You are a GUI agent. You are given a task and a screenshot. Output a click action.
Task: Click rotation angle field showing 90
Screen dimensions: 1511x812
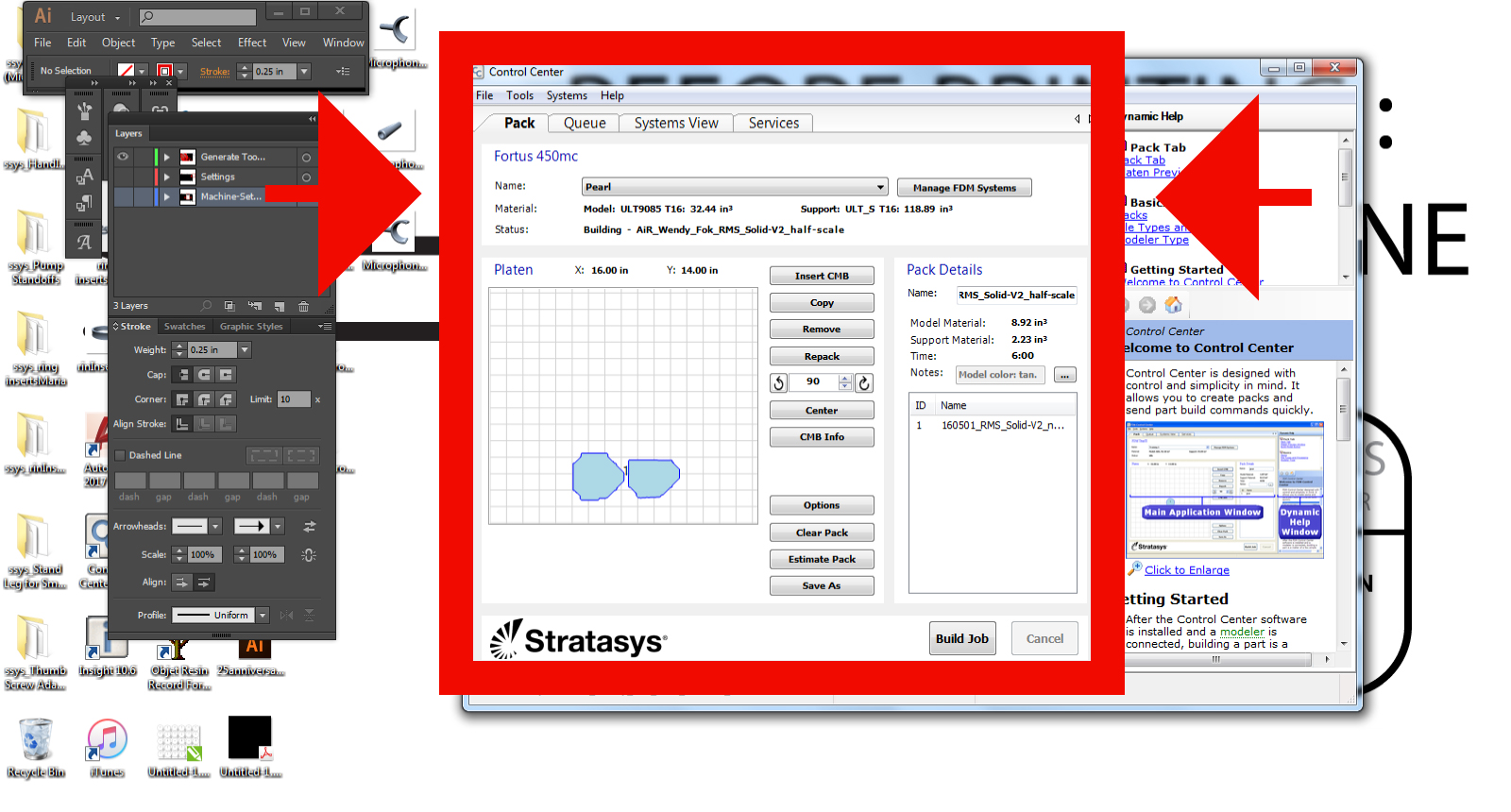814,382
